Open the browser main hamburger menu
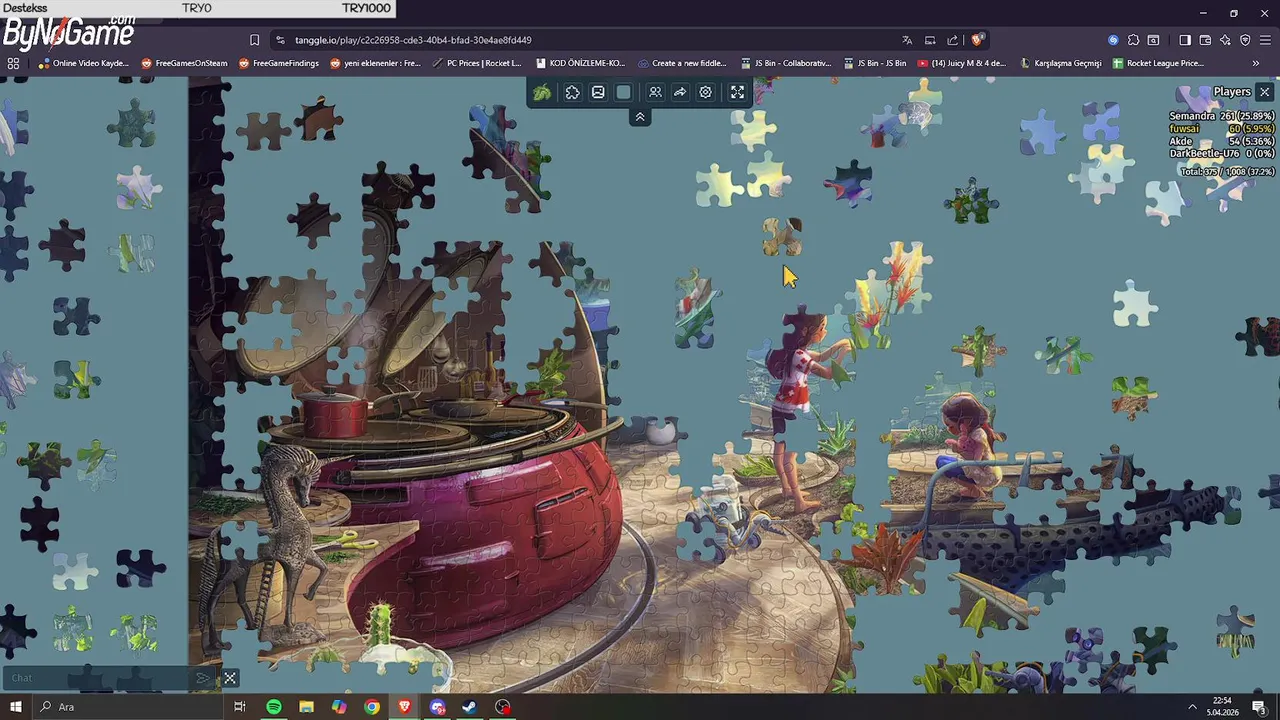The image size is (1280, 720). [1265, 40]
